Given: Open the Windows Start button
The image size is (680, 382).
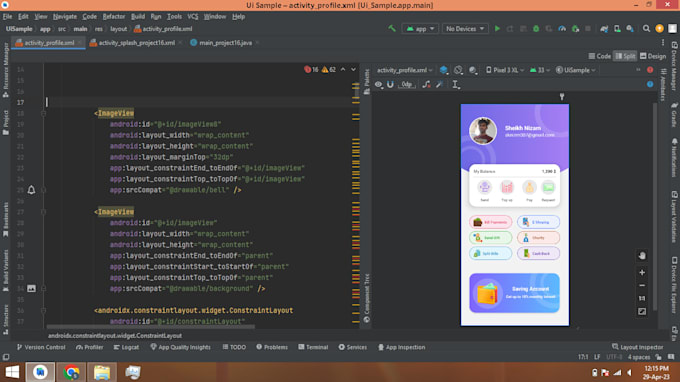Looking at the screenshot, I should pos(12,372).
